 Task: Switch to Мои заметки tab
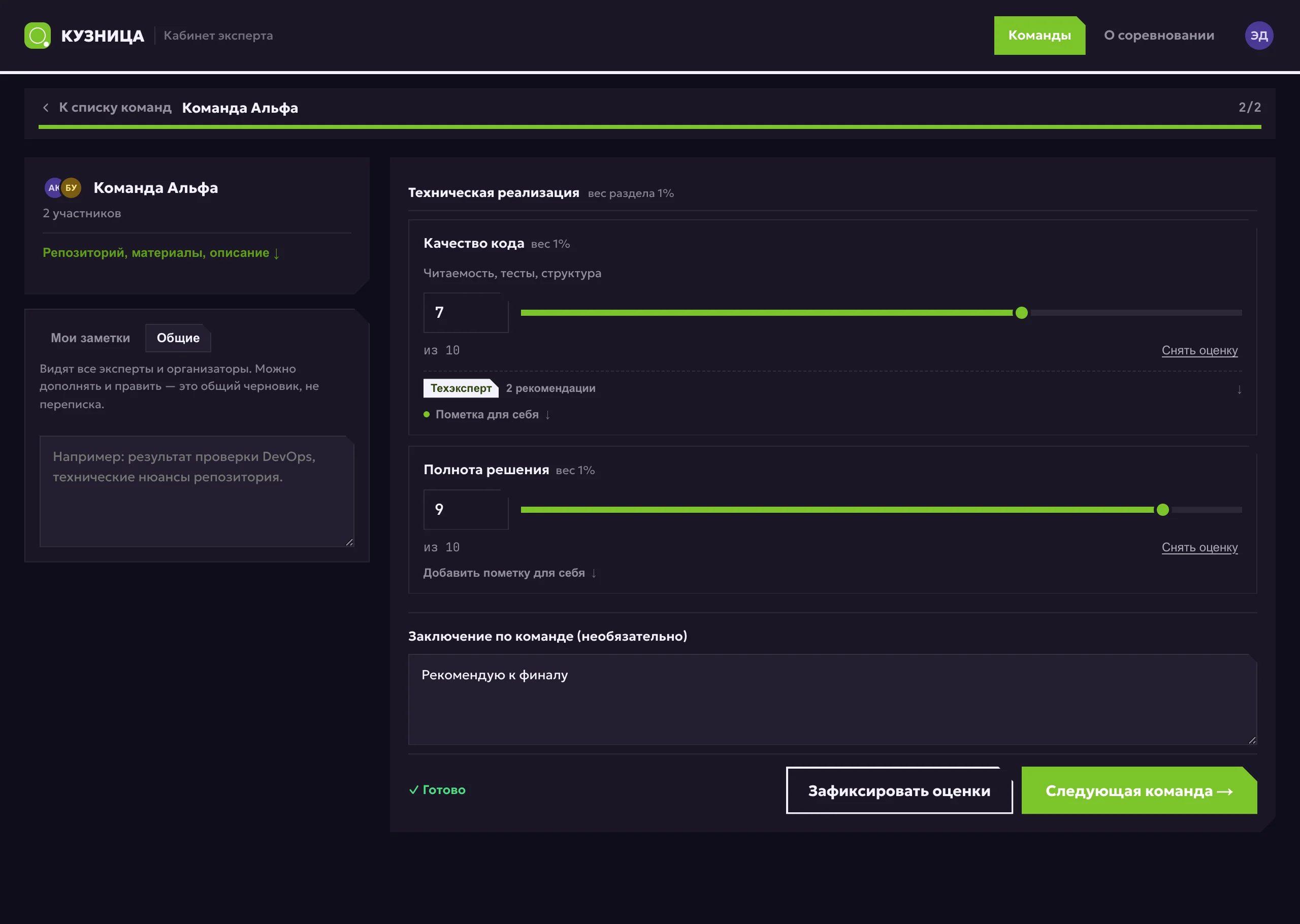pos(90,338)
